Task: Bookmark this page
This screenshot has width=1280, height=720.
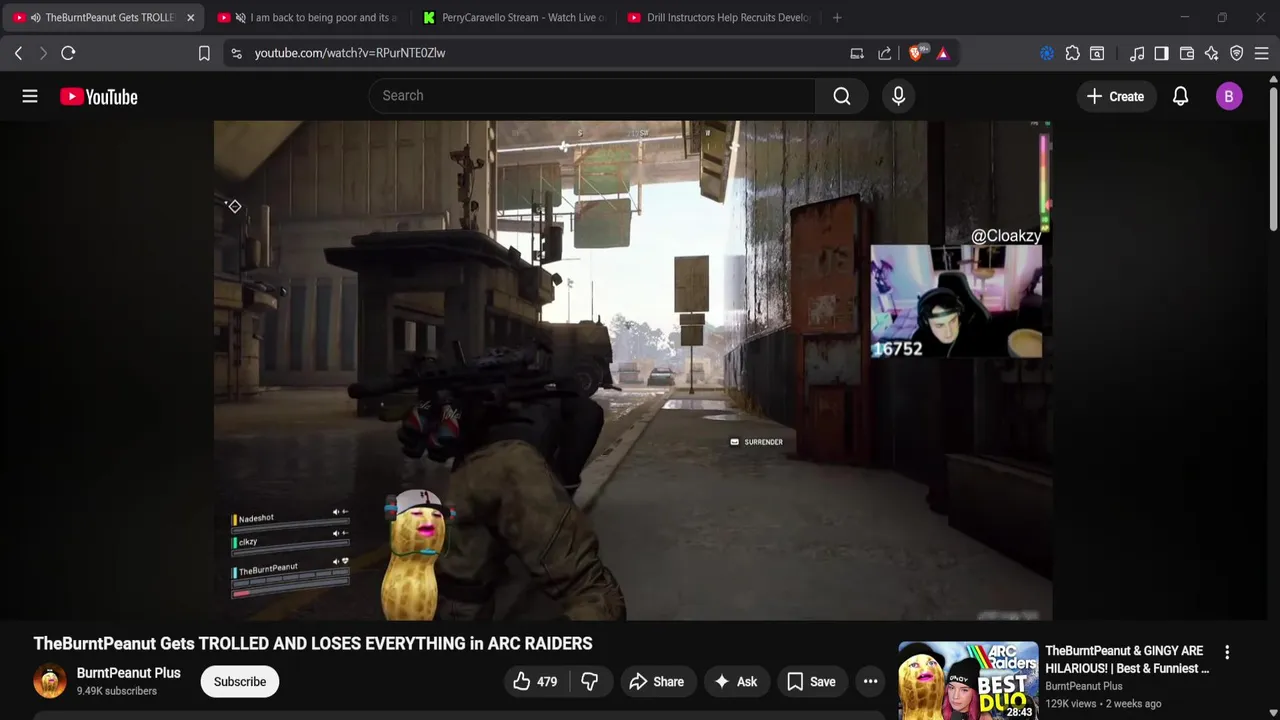Action: tap(204, 53)
